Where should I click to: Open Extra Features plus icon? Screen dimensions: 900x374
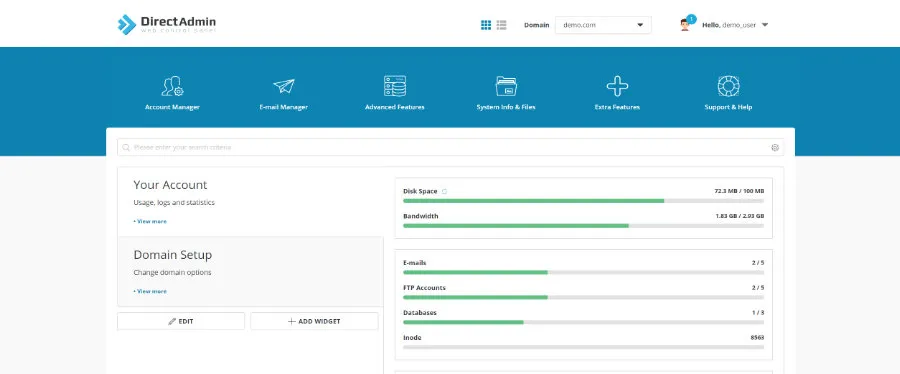(617, 86)
